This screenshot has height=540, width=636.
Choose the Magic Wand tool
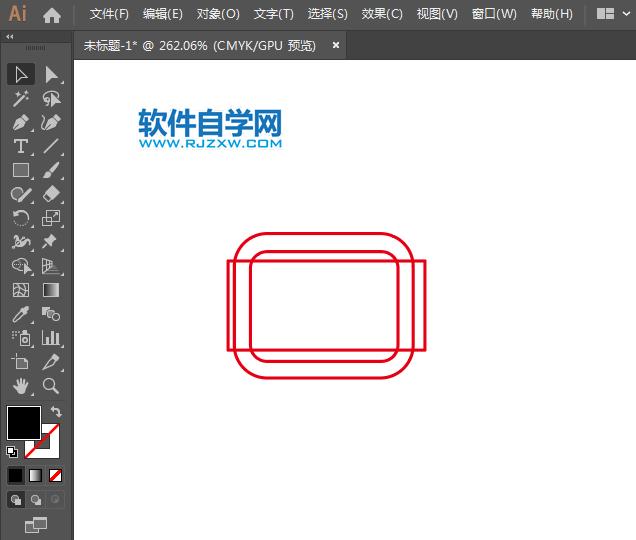coord(21,99)
